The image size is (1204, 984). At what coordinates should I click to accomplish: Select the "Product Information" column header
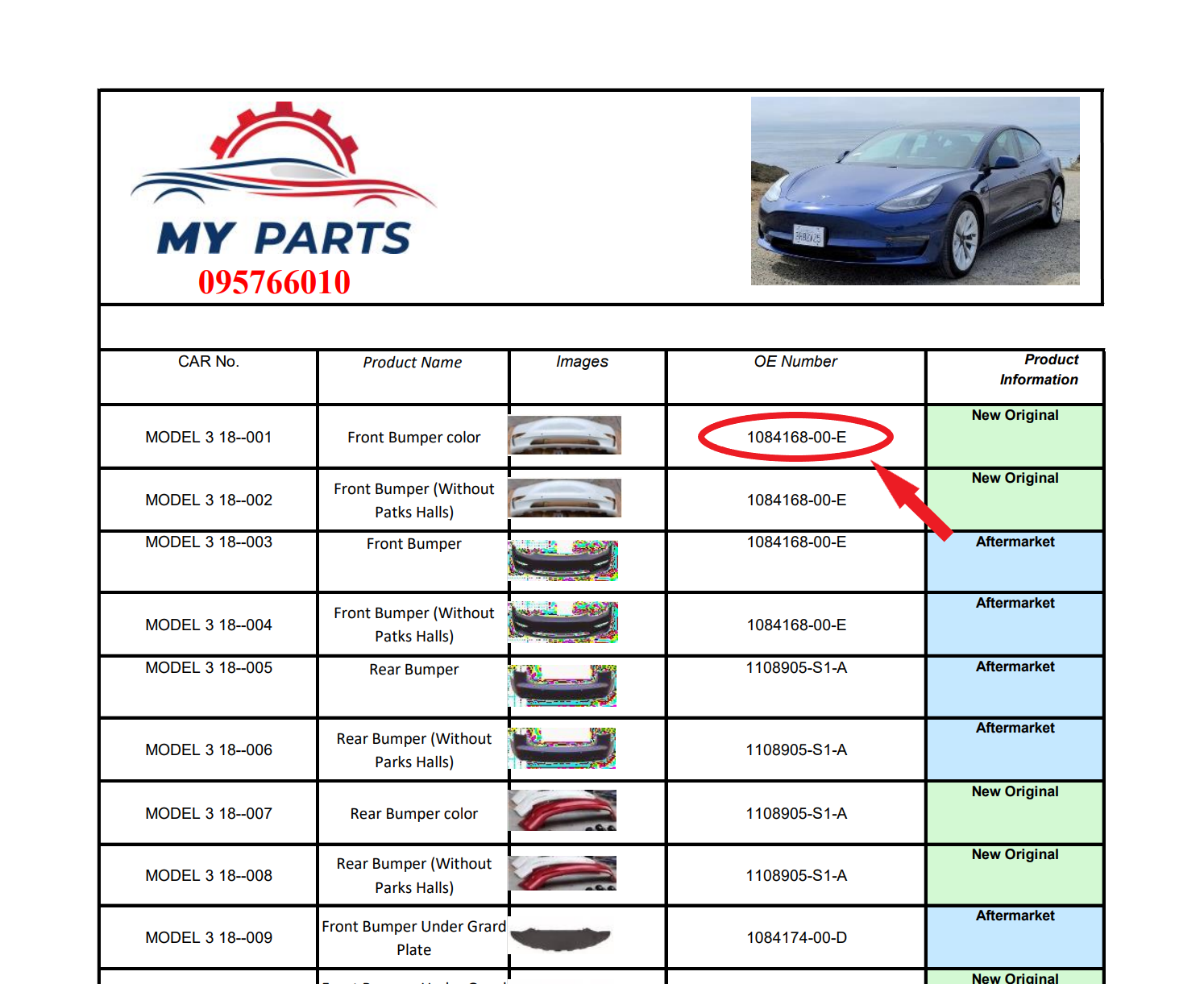[x=1039, y=369]
